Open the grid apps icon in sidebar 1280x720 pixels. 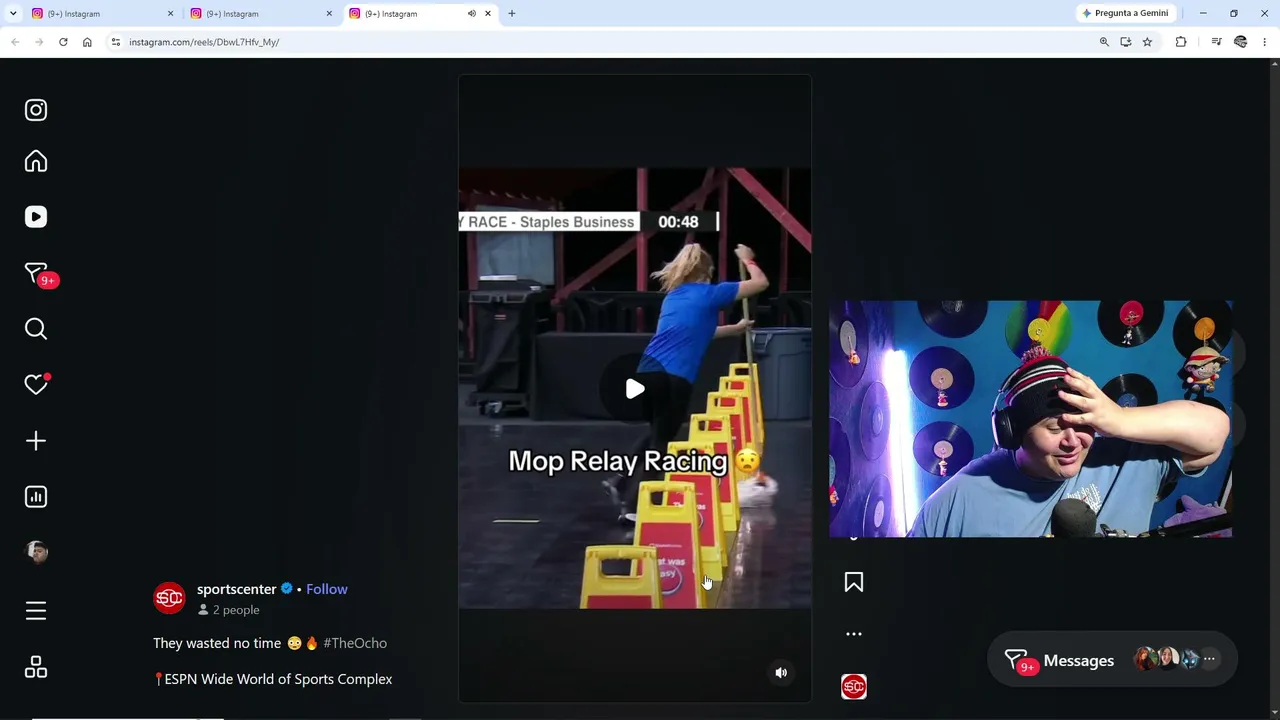(x=36, y=667)
